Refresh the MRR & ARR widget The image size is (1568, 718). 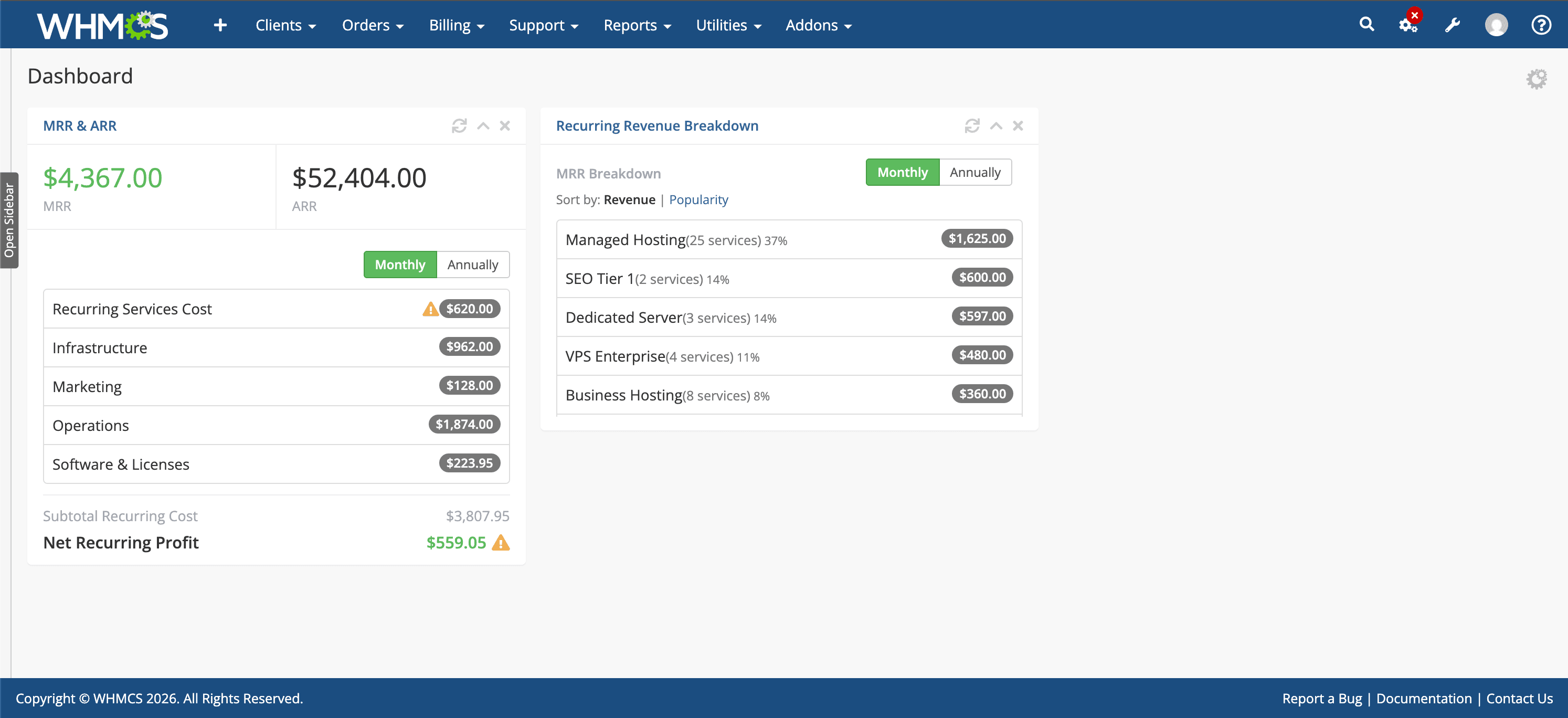[x=460, y=125]
